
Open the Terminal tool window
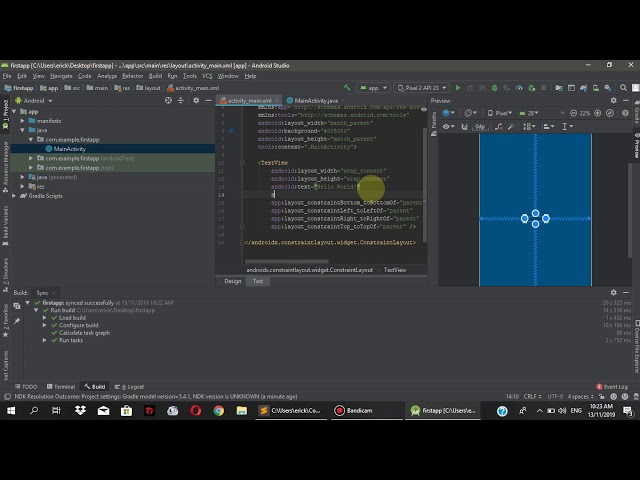[x=61, y=387]
